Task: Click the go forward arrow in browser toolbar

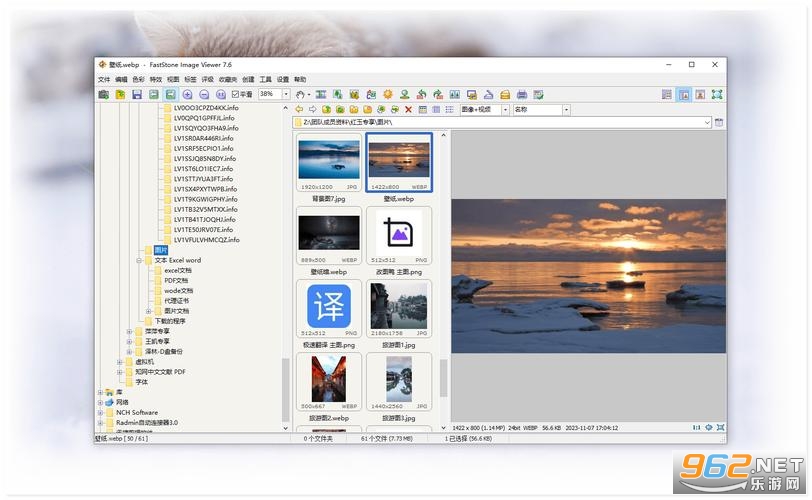Action: 313,110
